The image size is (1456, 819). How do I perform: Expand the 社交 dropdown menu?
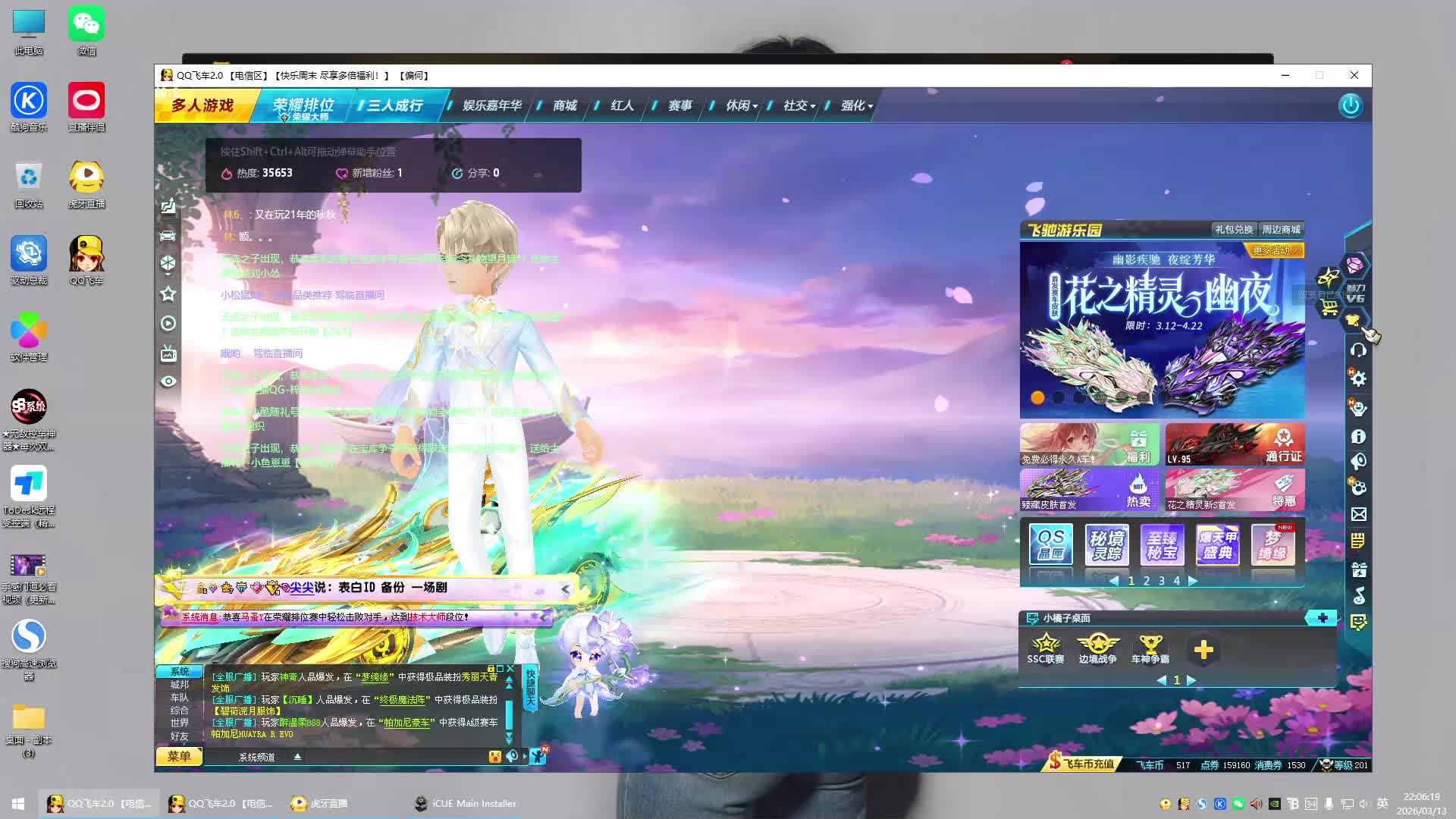click(x=799, y=105)
